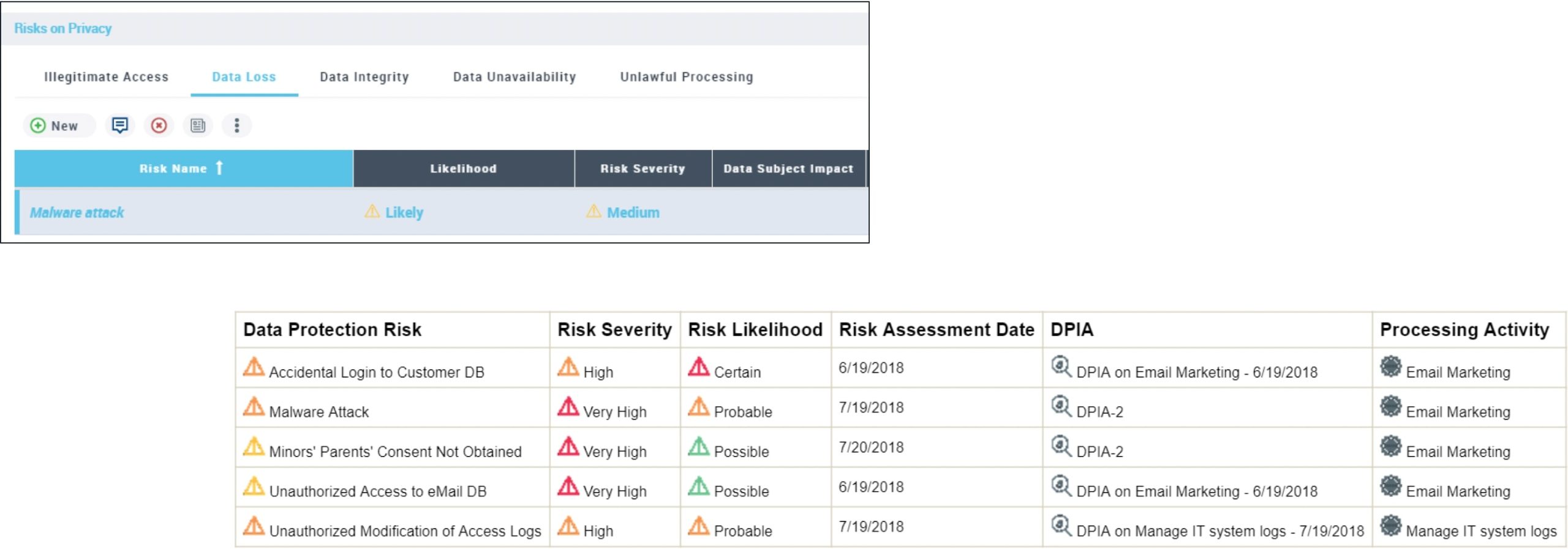This screenshot has height=549, width=1568.
Task: Click the Likely warning triangle icon
Action: (x=372, y=212)
